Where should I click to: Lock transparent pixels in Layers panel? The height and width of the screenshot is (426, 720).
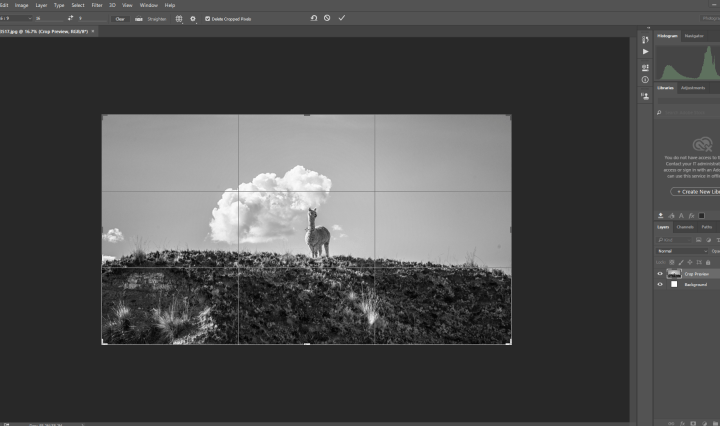[672, 263]
